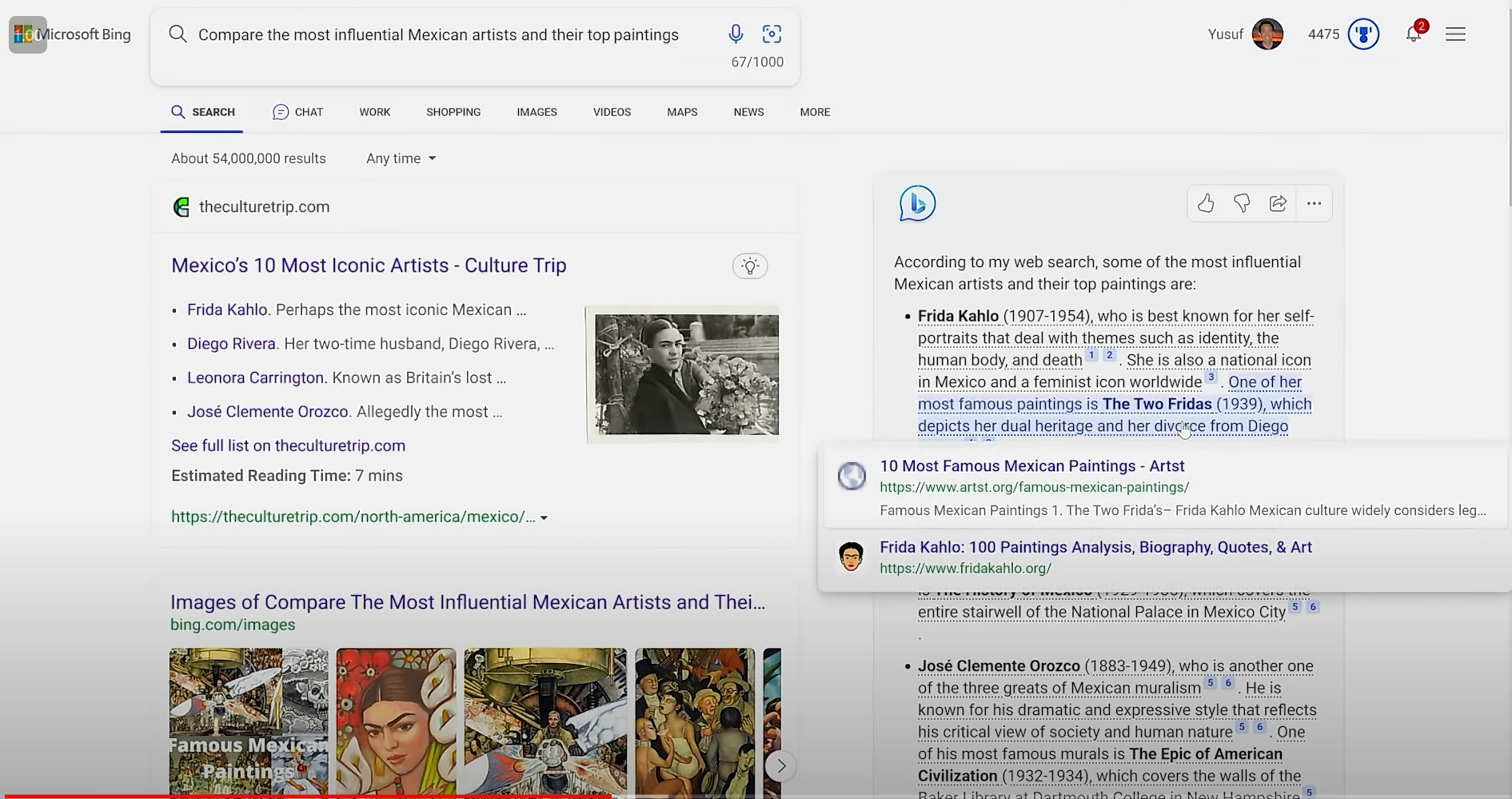Open the three-dot more options icon
Image resolution: width=1512 pixels, height=799 pixels.
tap(1314, 203)
